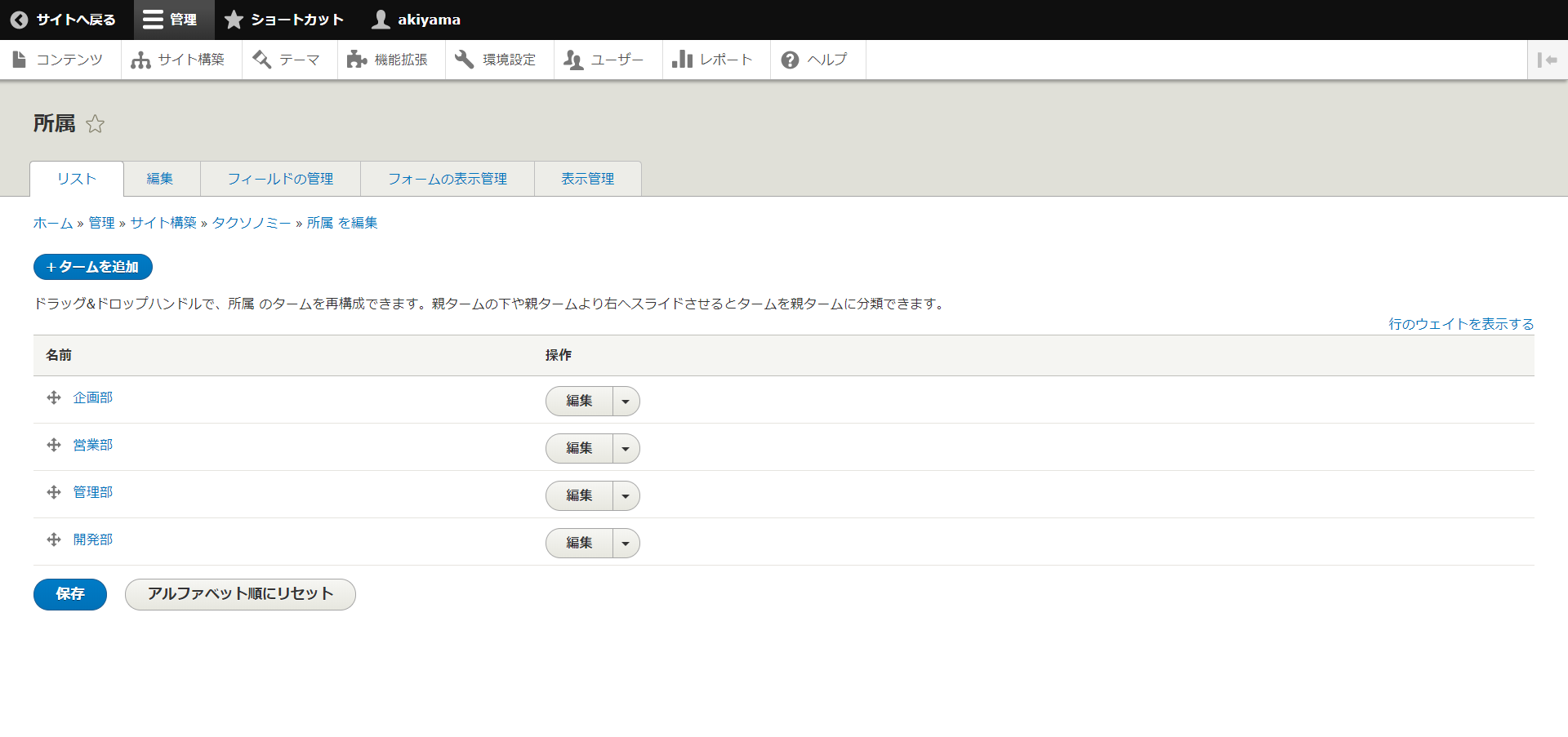1568x737 pixels.
Task: Click drag handle icon for 管理部
Action: pyautogui.click(x=54, y=492)
